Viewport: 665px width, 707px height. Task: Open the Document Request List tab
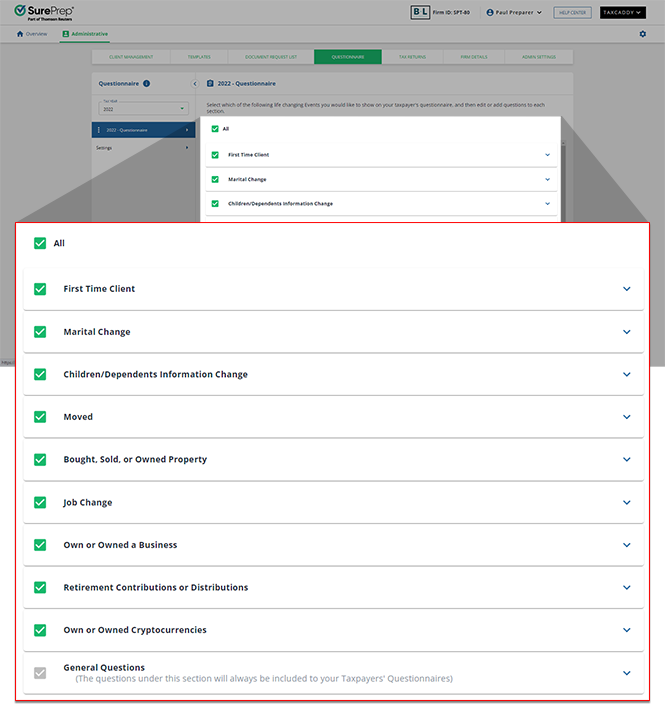[273, 57]
